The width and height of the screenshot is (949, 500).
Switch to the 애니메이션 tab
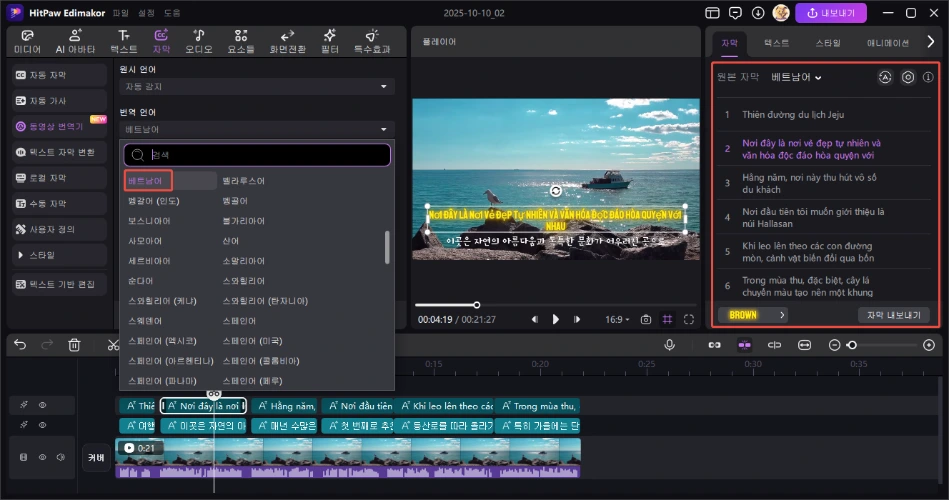pos(887,43)
